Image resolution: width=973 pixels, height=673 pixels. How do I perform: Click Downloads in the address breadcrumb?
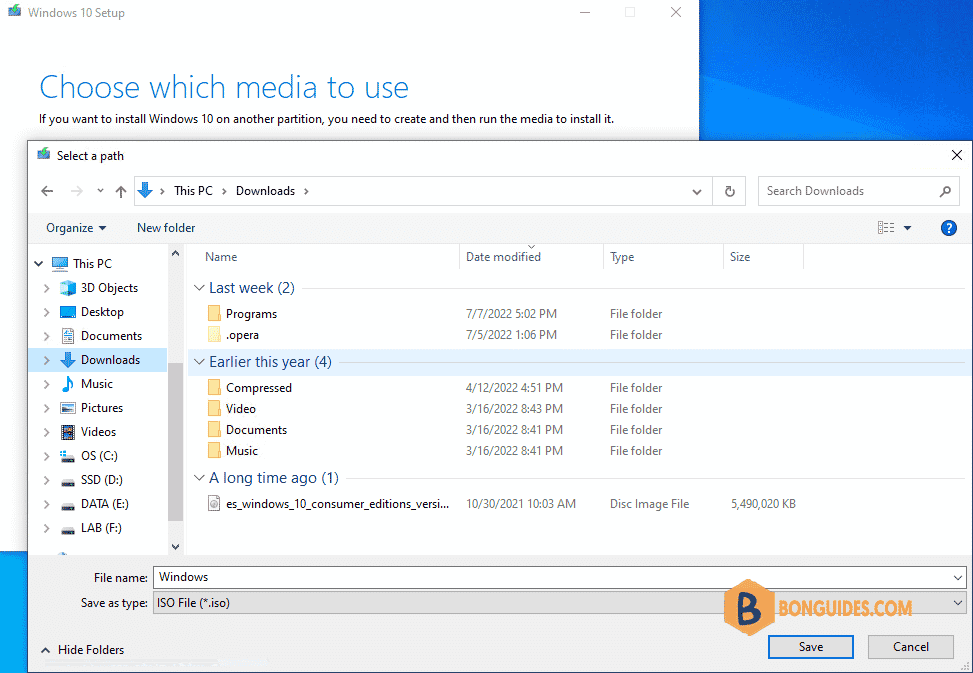(x=265, y=191)
